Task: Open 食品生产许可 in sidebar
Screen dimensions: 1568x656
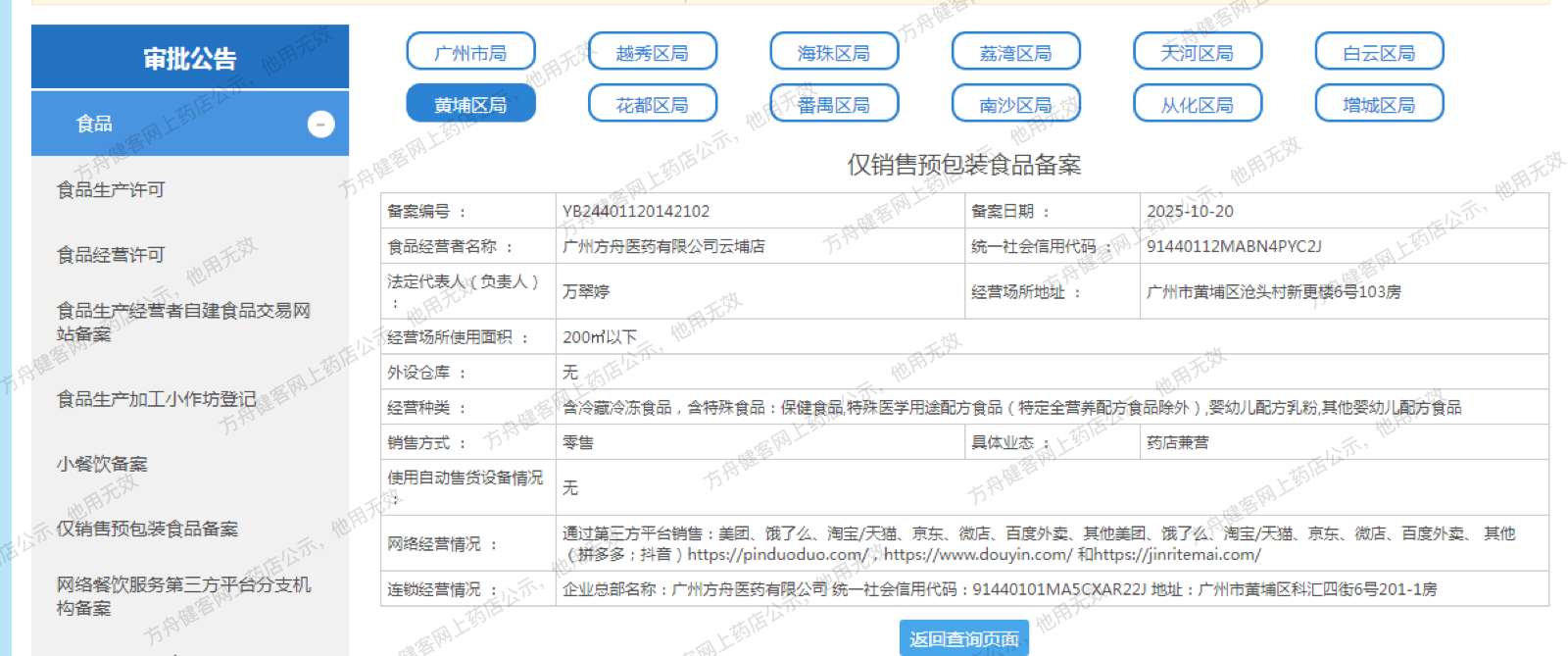Action: tap(111, 189)
